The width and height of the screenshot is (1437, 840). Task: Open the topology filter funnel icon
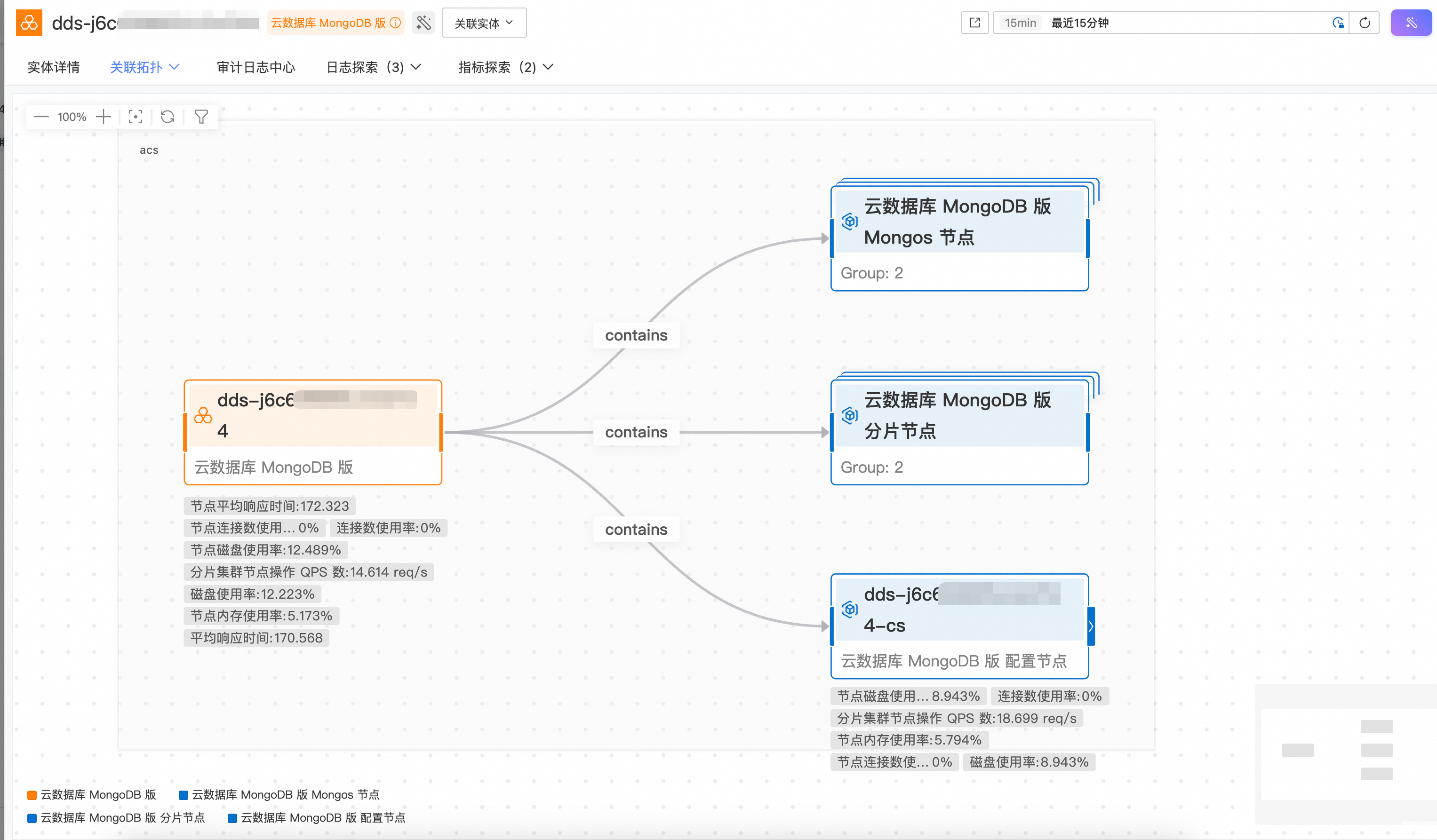(x=201, y=117)
